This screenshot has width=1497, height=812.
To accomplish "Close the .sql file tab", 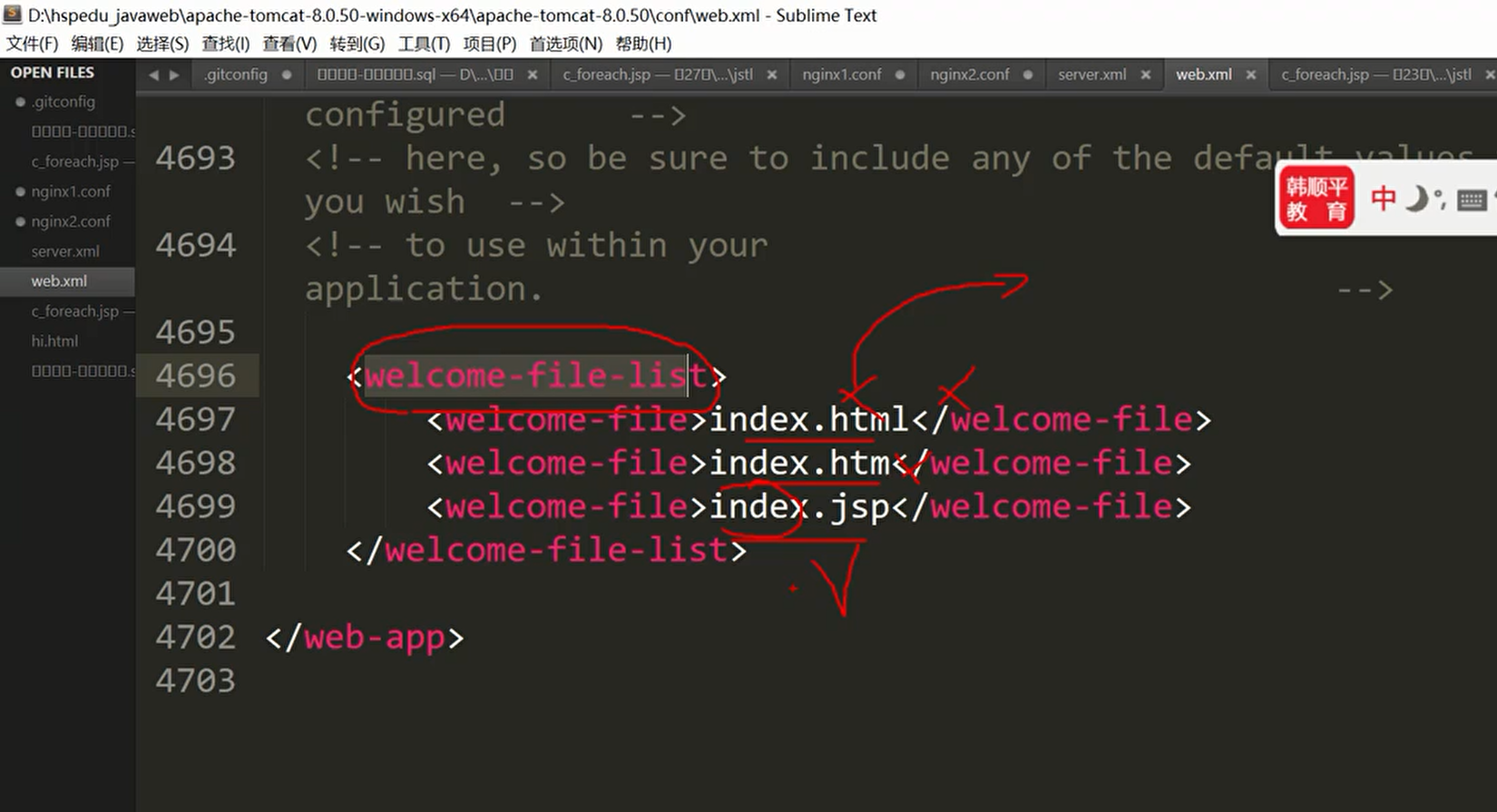I will point(533,75).
